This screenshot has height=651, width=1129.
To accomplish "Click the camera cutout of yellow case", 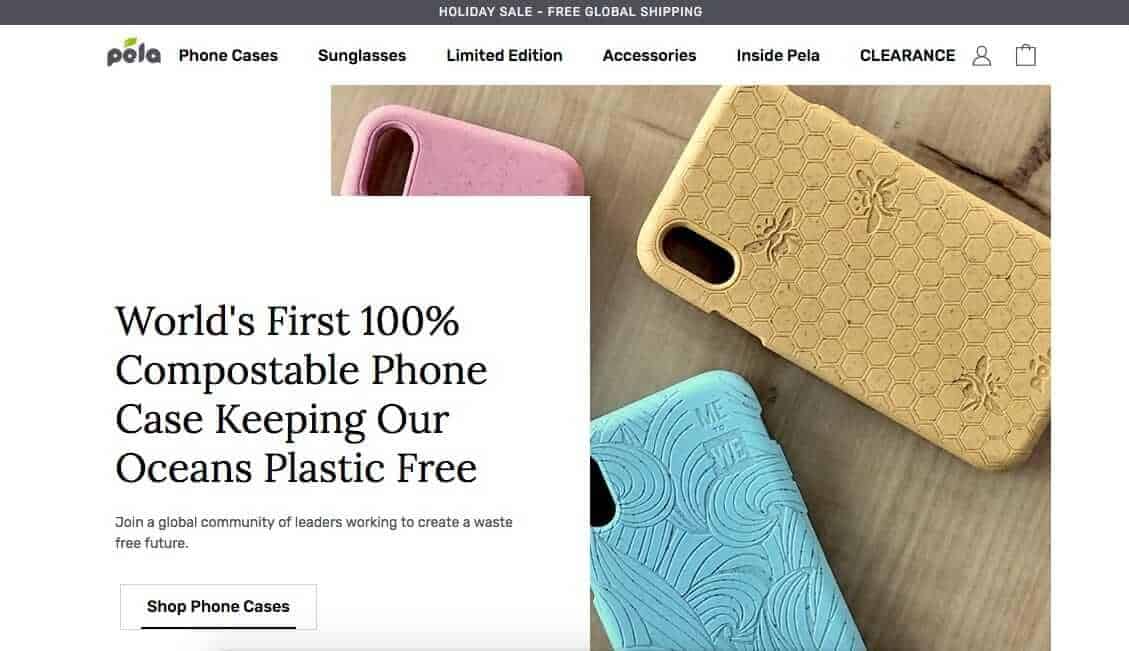I will 698,257.
